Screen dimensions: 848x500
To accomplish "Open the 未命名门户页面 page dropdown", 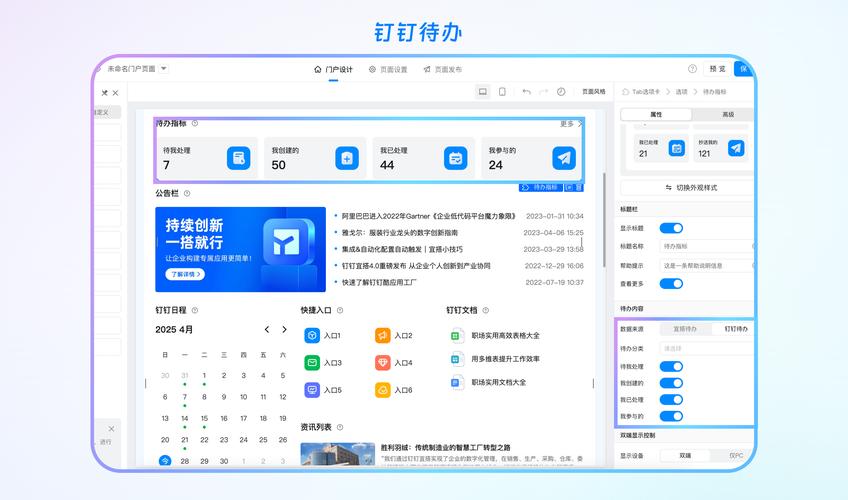I will [x=164, y=69].
